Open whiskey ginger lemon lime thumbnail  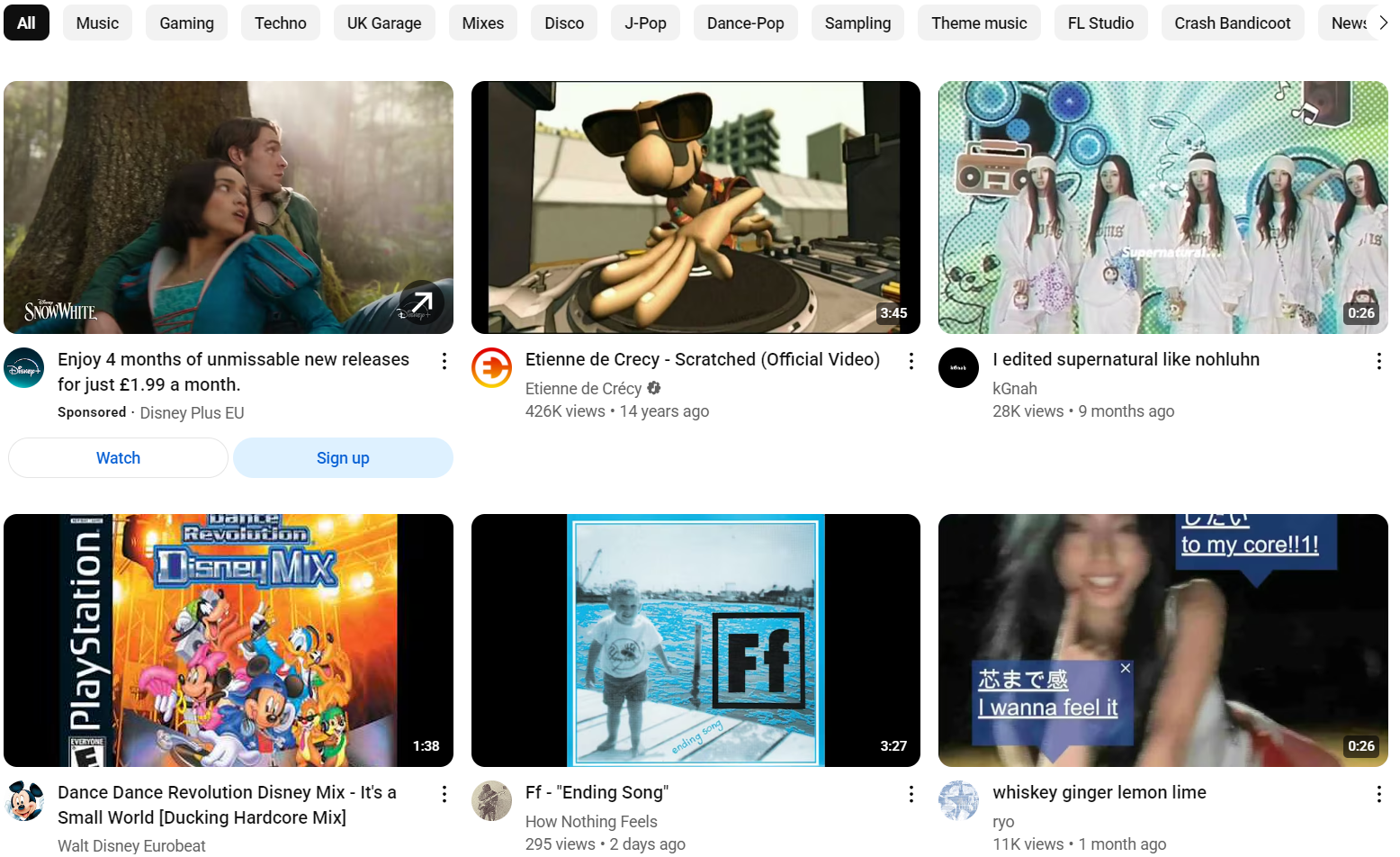click(1163, 640)
